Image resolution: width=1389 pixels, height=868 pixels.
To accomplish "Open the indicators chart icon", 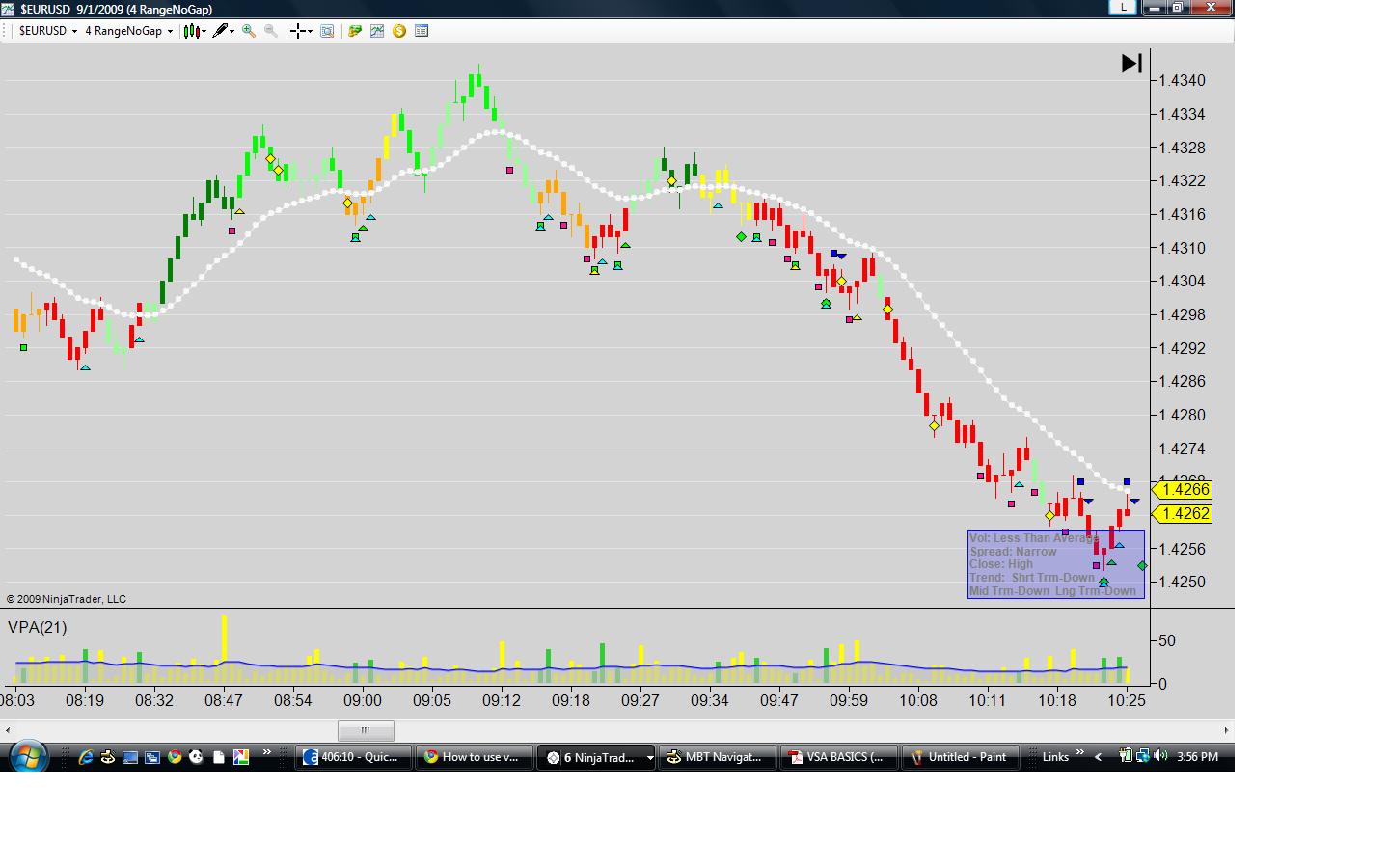I will pyautogui.click(x=377, y=31).
